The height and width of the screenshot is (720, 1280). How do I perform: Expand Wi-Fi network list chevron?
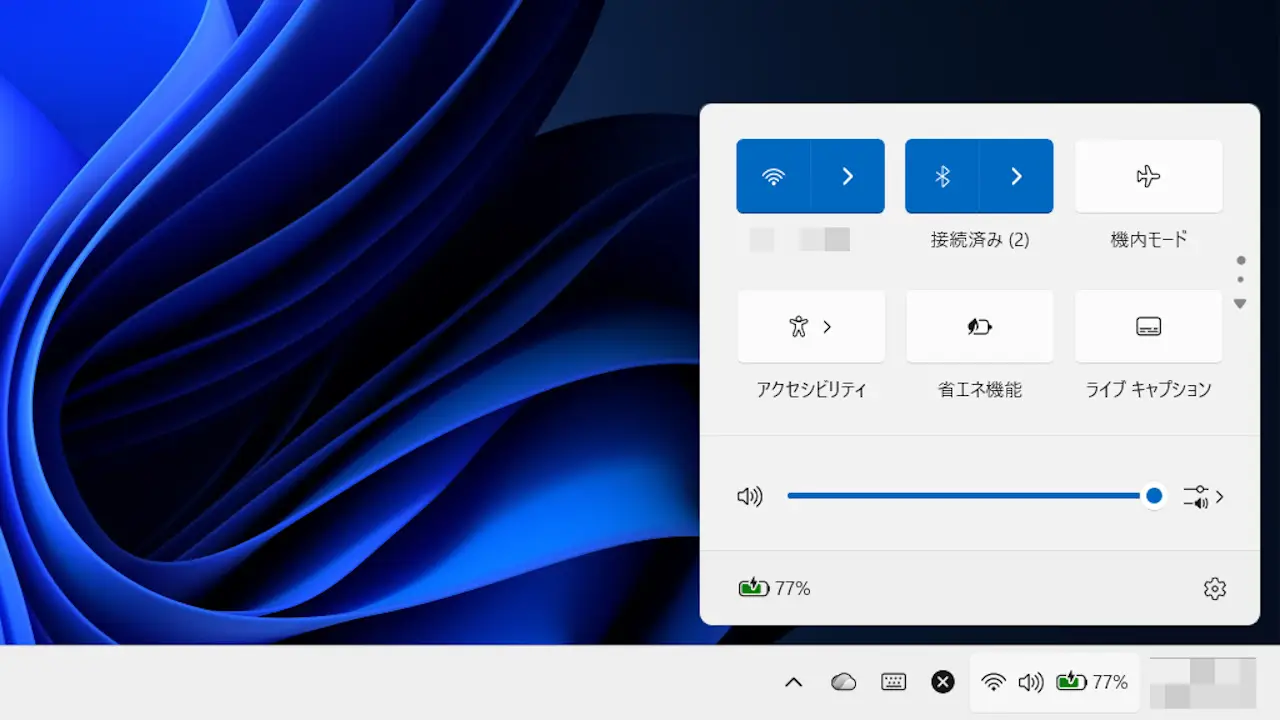847,176
